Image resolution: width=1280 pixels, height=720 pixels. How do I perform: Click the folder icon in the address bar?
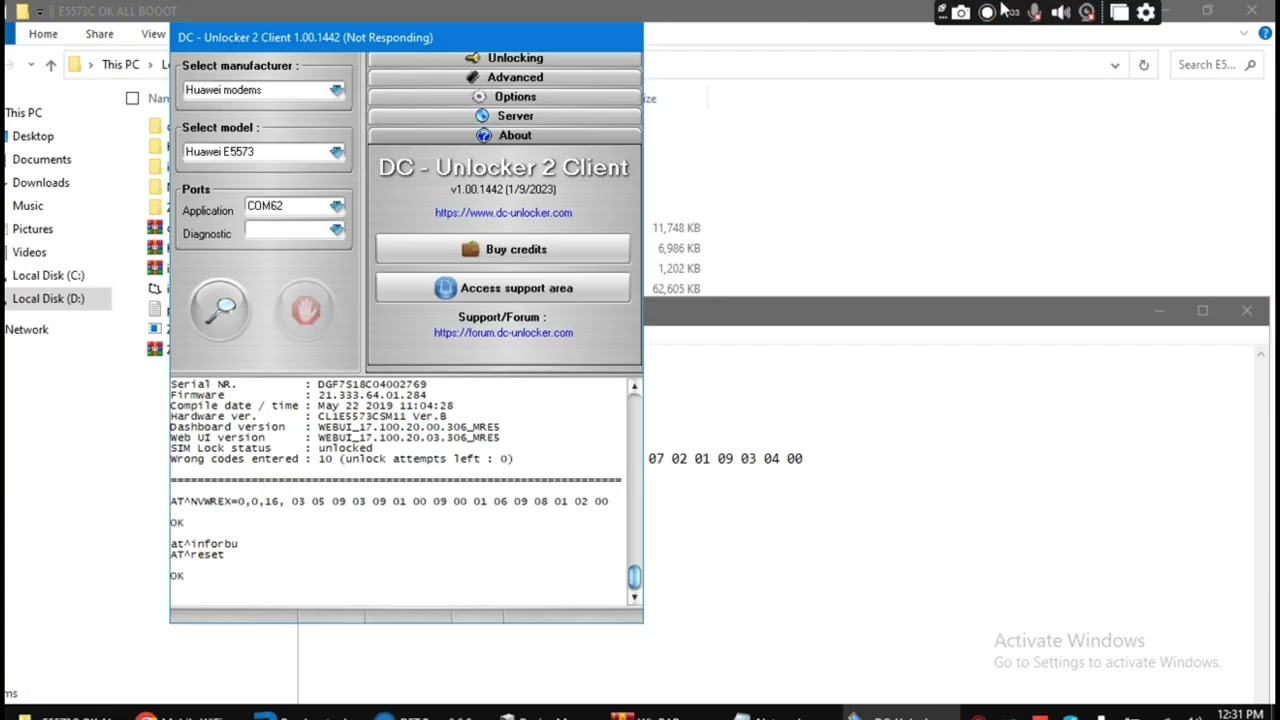74,65
